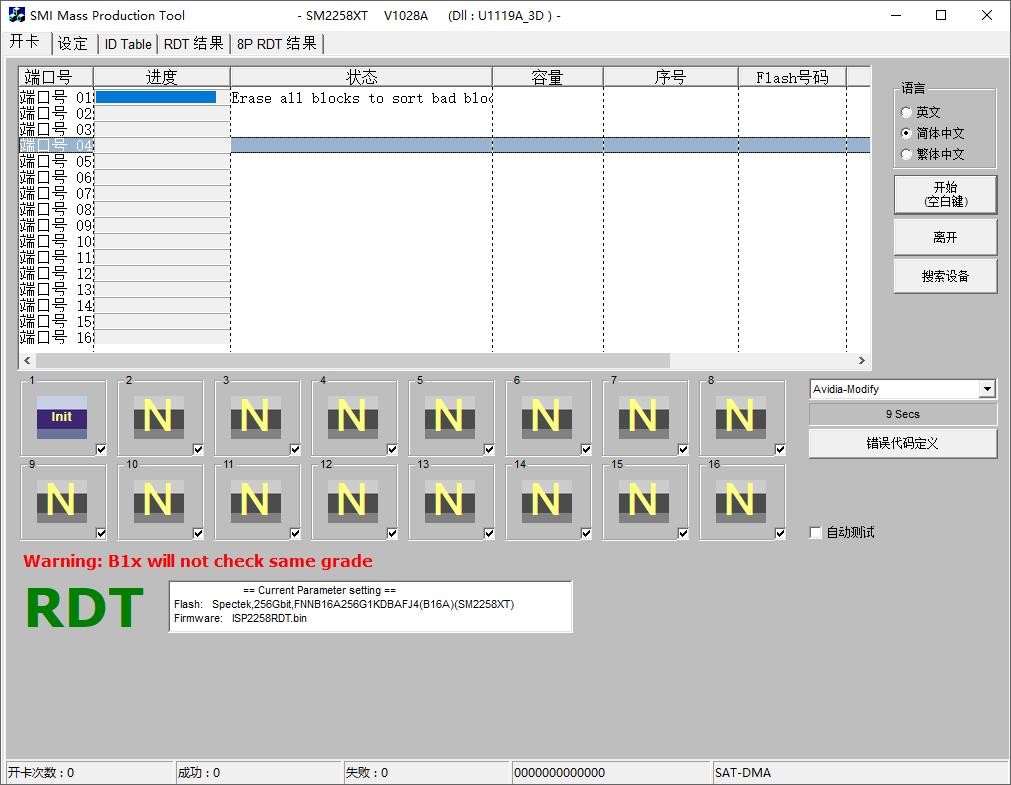1011x785 pixels.
Task: Click the port 14 N status icon
Action: coord(546,501)
